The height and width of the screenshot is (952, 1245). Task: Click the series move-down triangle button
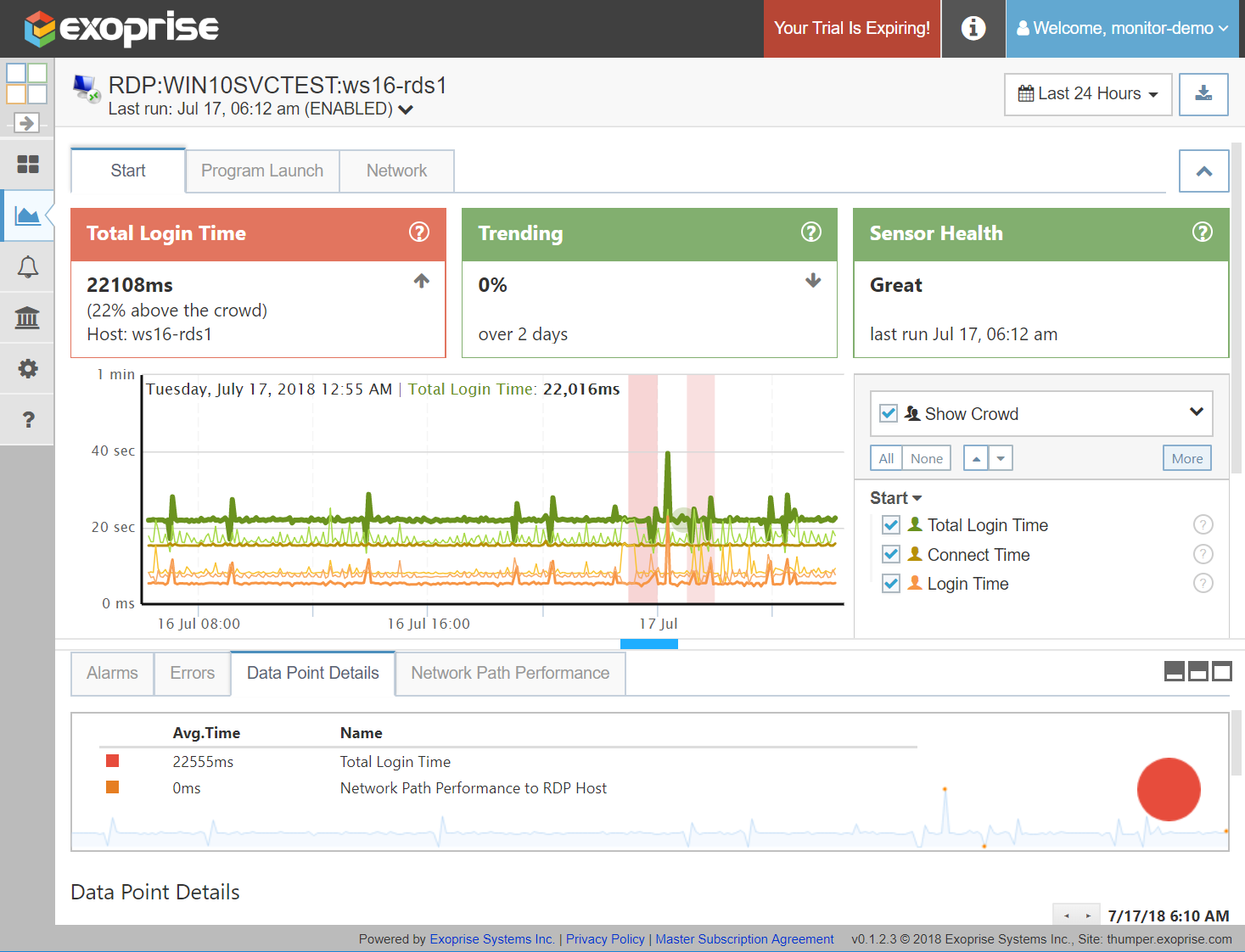coord(1001,458)
